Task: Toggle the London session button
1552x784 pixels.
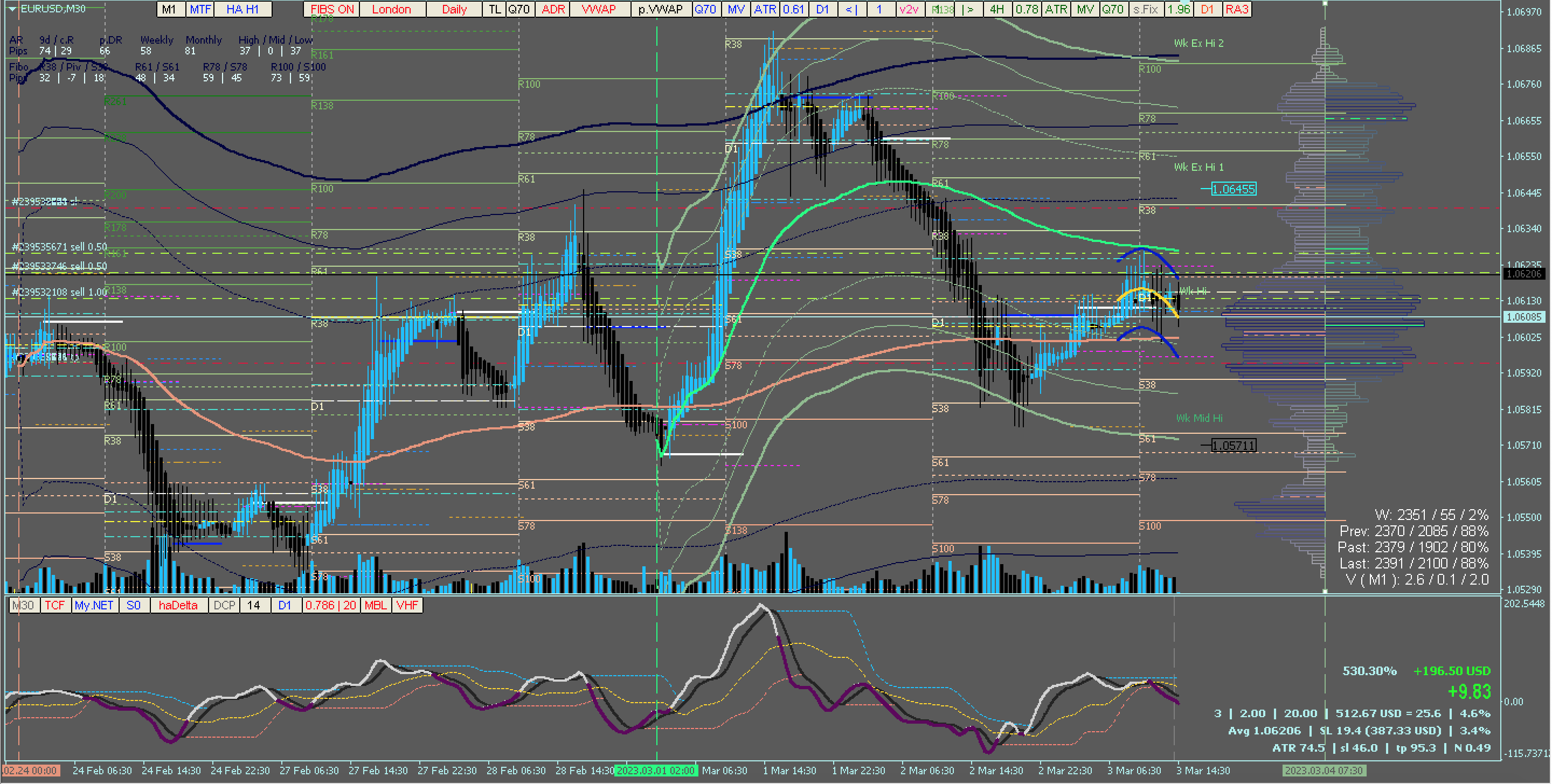Action: point(391,9)
